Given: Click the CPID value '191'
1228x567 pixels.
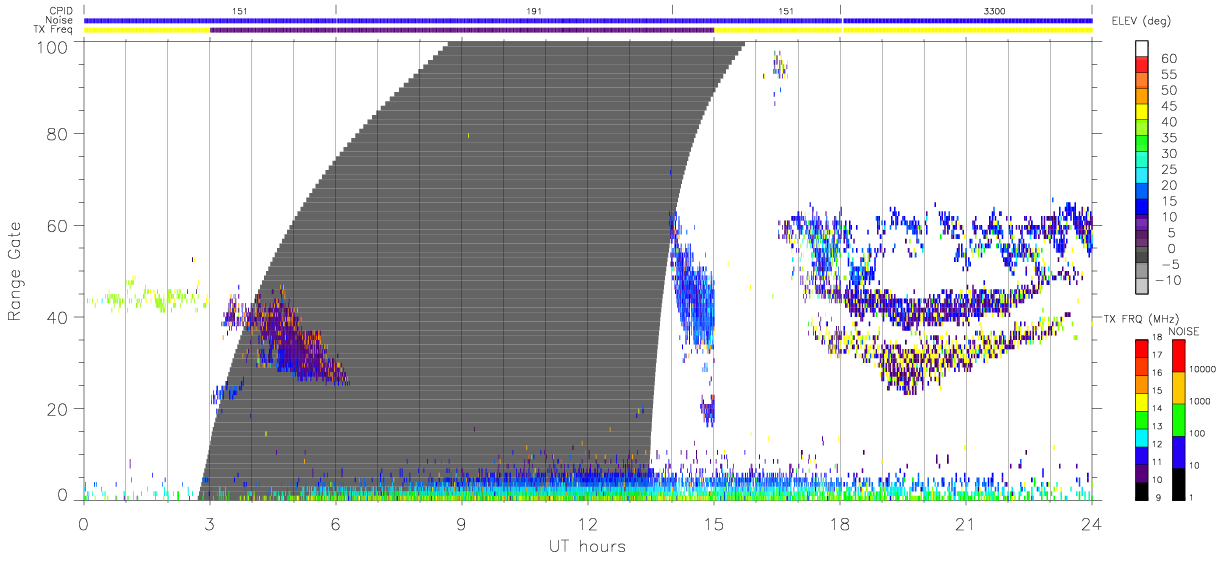Looking at the screenshot, I should 534,10.
